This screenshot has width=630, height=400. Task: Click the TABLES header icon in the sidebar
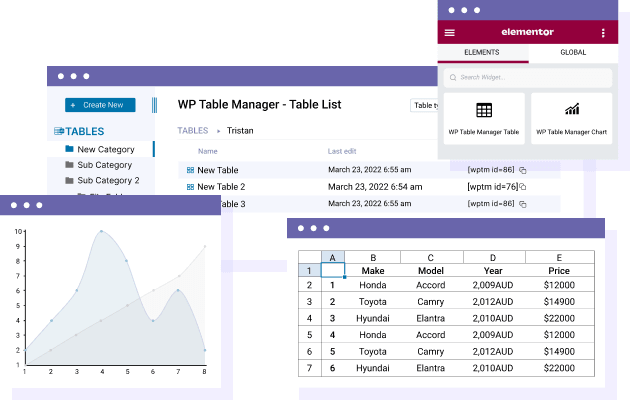point(58,131)
